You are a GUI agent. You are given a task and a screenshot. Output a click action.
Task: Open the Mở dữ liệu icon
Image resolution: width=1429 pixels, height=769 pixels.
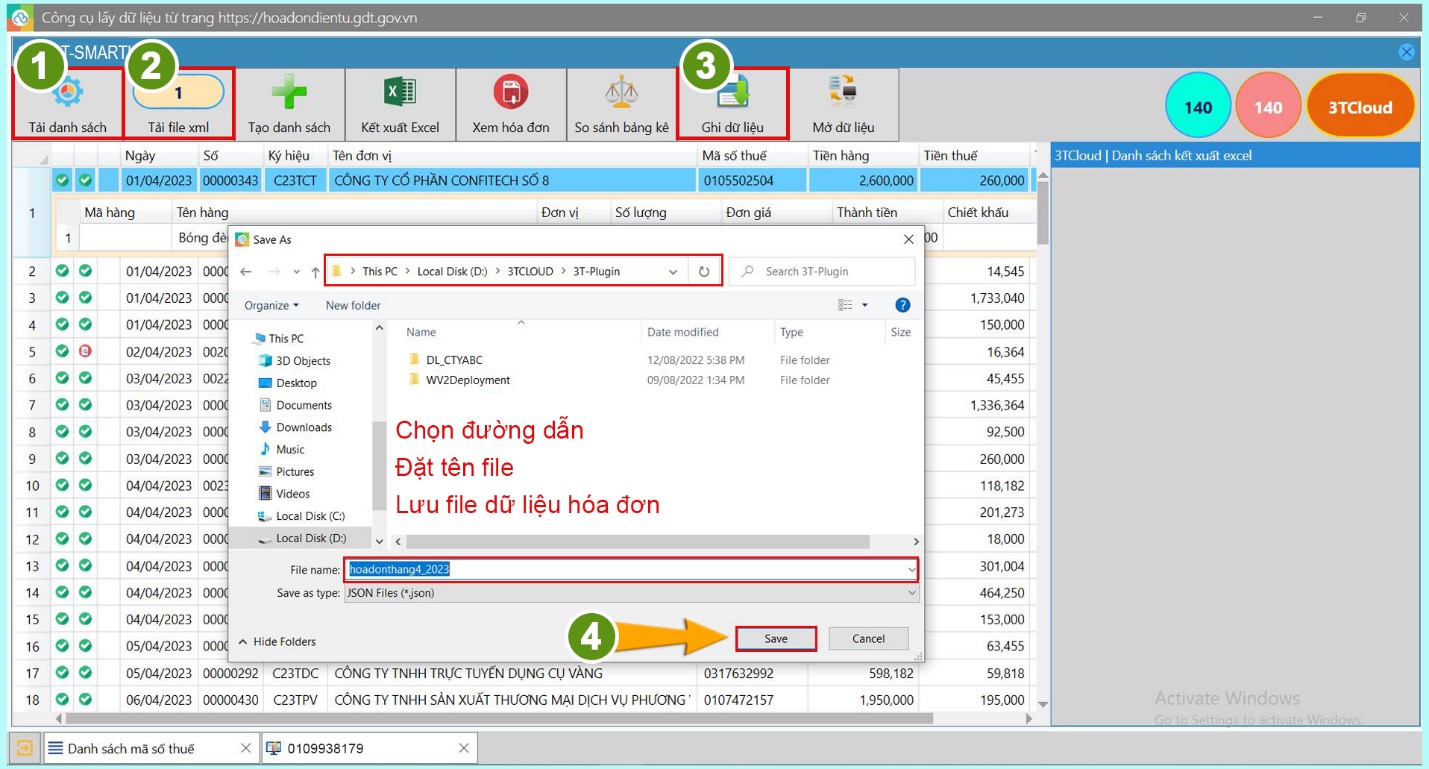843,93
